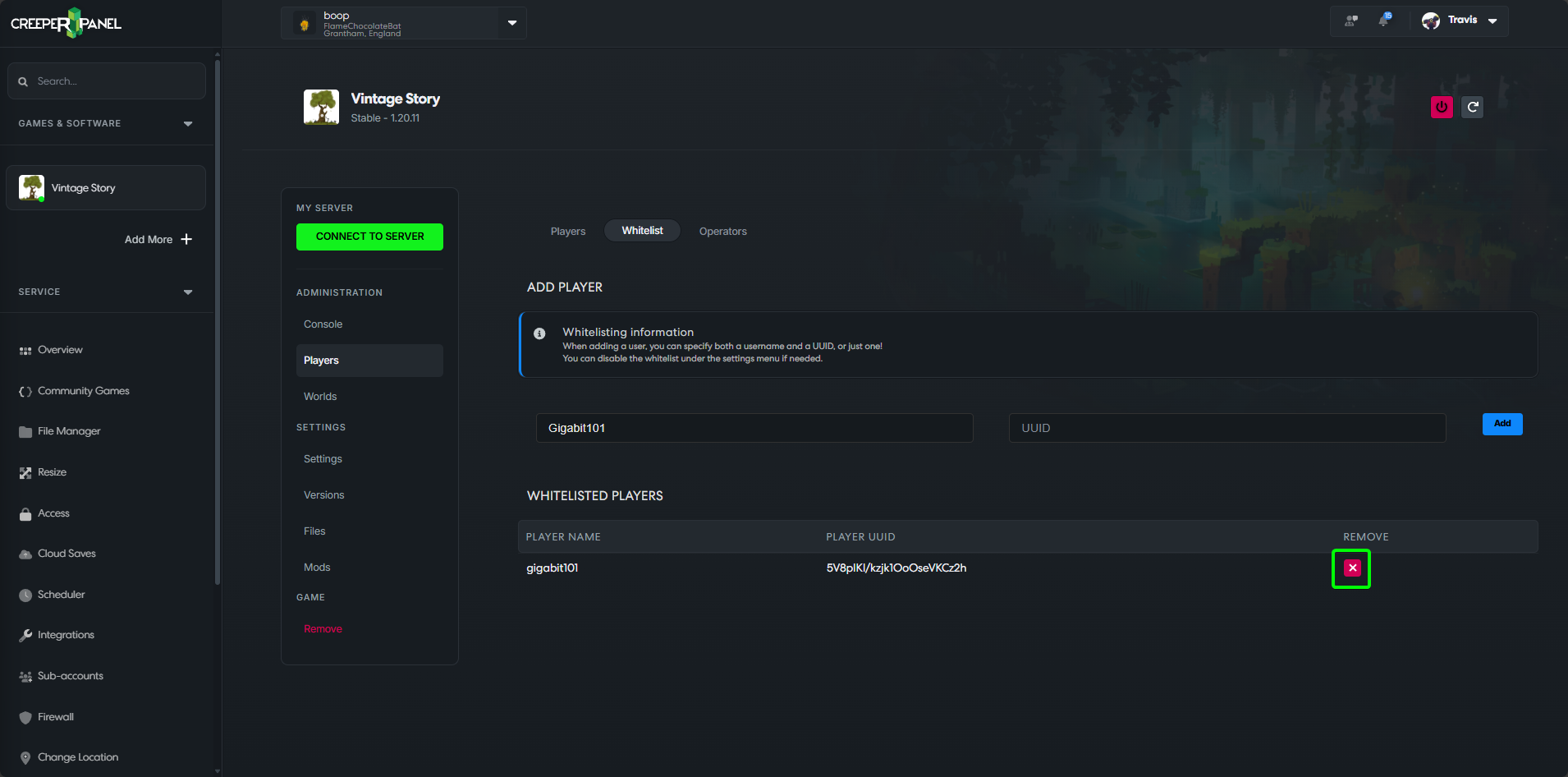Open File Manager in the sidebar

click(x=69, y=431)
